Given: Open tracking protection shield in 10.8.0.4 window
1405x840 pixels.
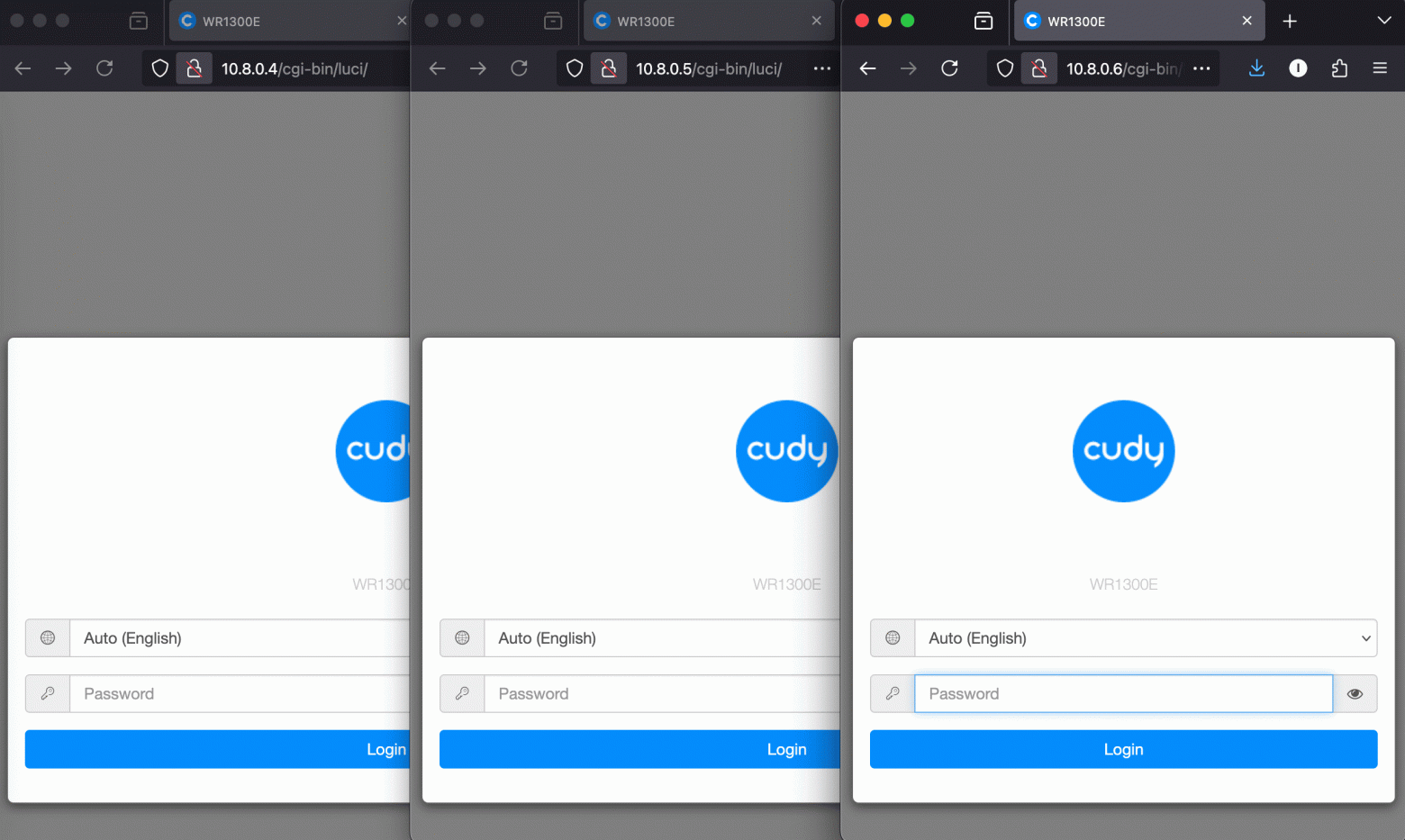Looking at the screenshot, I should [x=160, y=68].
